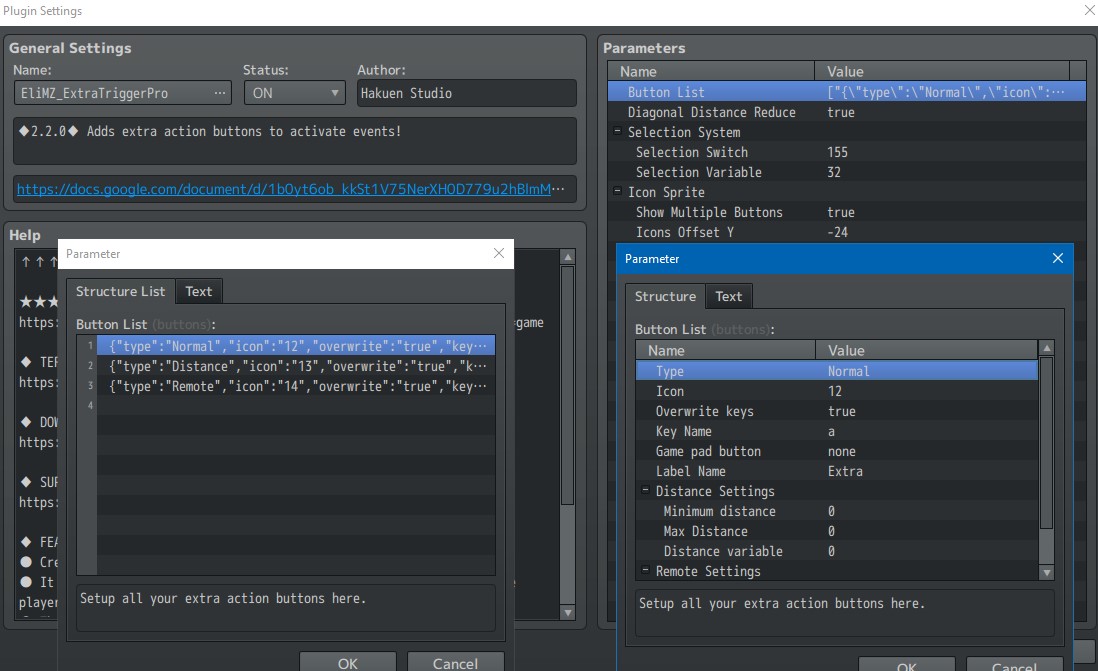
Task: Switch to Text tab in blue Parameter dialog
Action: tap(728, 296)
